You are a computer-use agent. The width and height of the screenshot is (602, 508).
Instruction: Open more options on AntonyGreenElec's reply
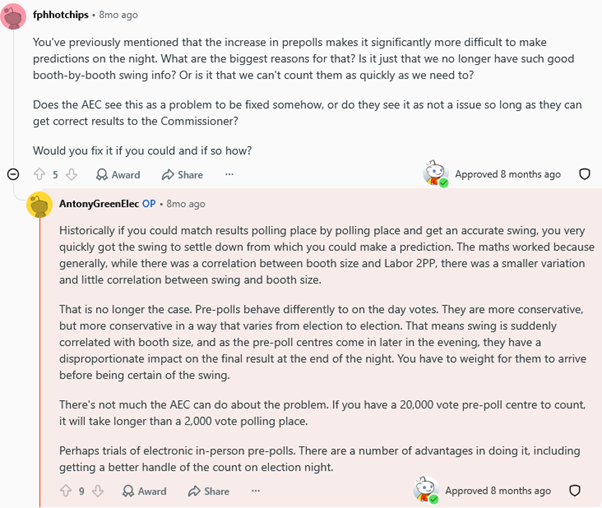[256, 491]
